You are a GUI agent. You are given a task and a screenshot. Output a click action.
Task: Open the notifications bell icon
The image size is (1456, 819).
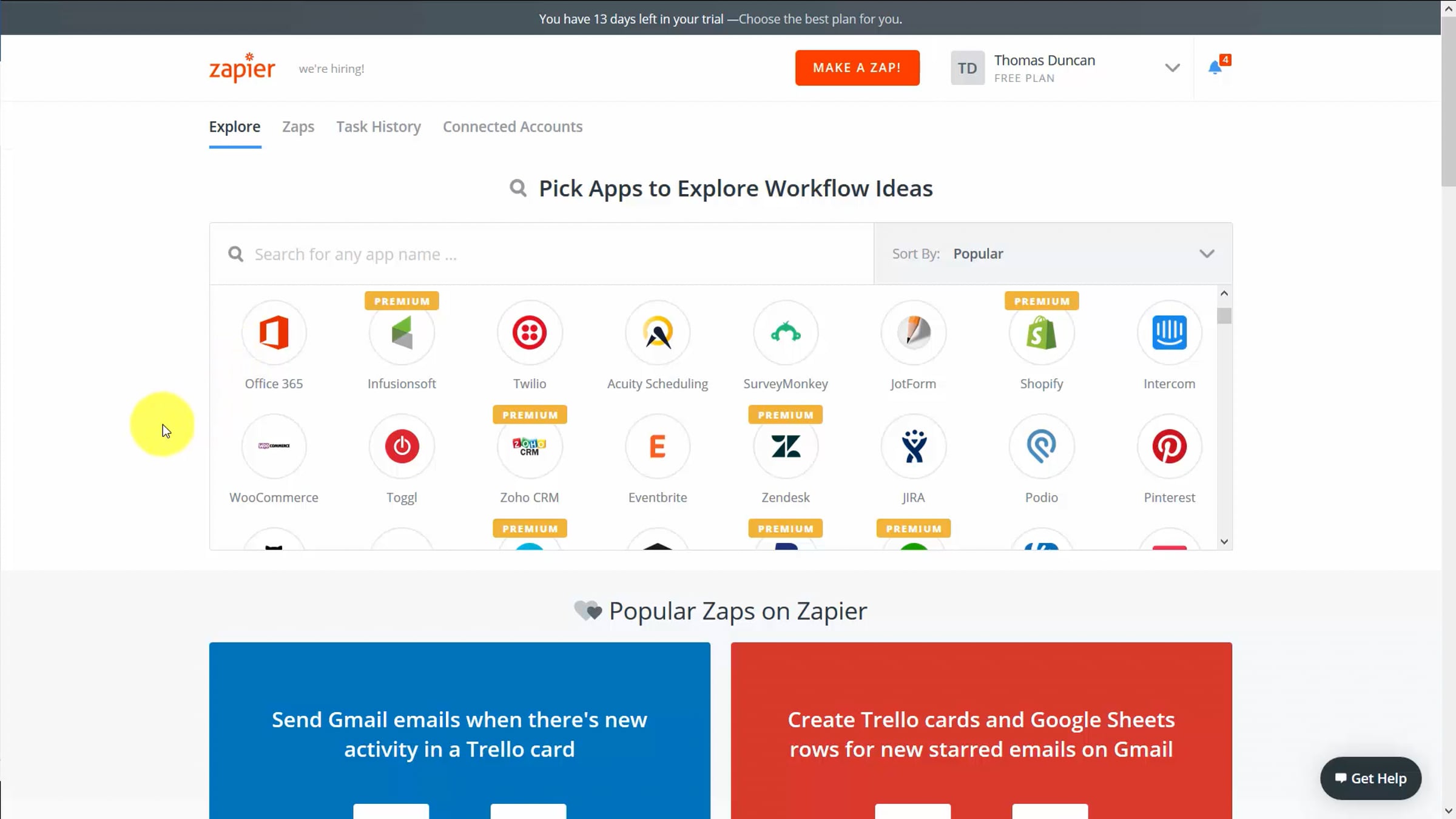point(1215,67)
